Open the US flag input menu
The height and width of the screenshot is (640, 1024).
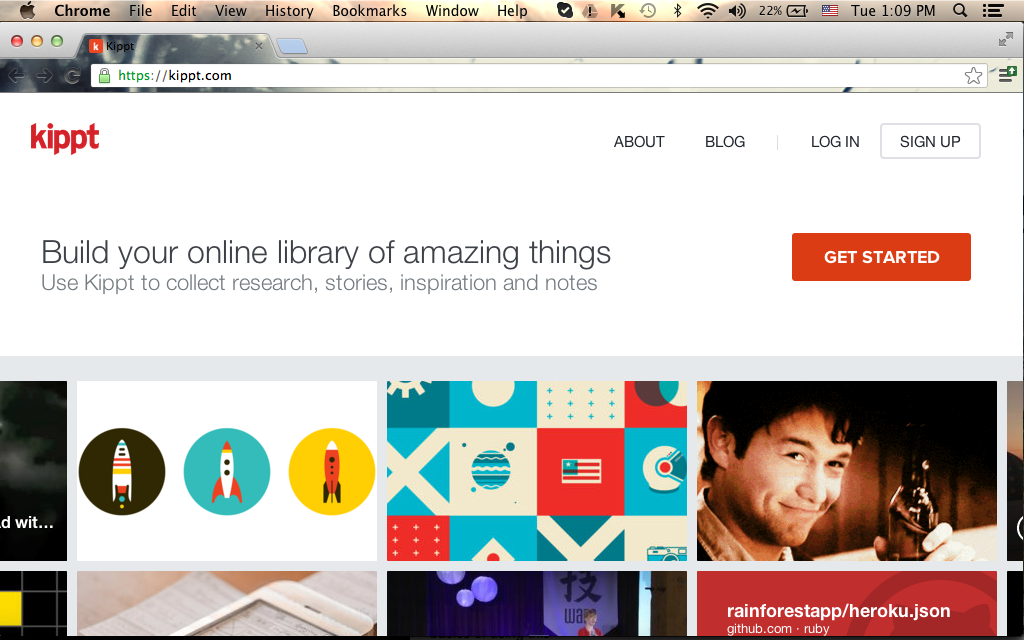pos(829,10)
